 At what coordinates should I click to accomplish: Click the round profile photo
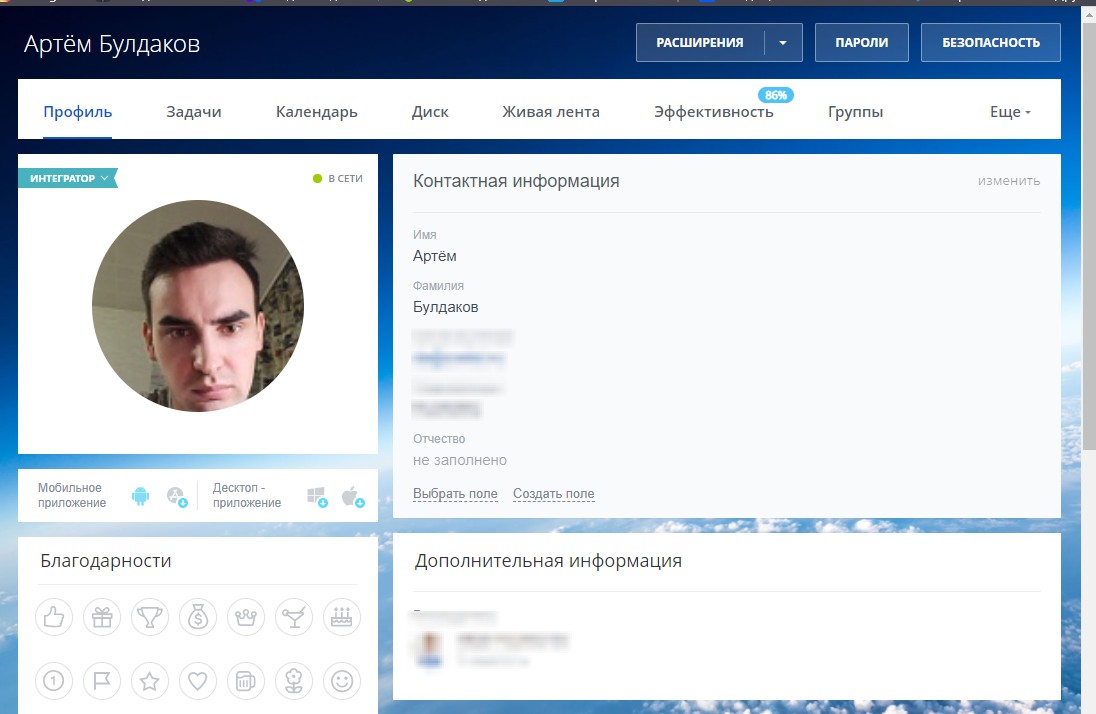pos(198,306)
